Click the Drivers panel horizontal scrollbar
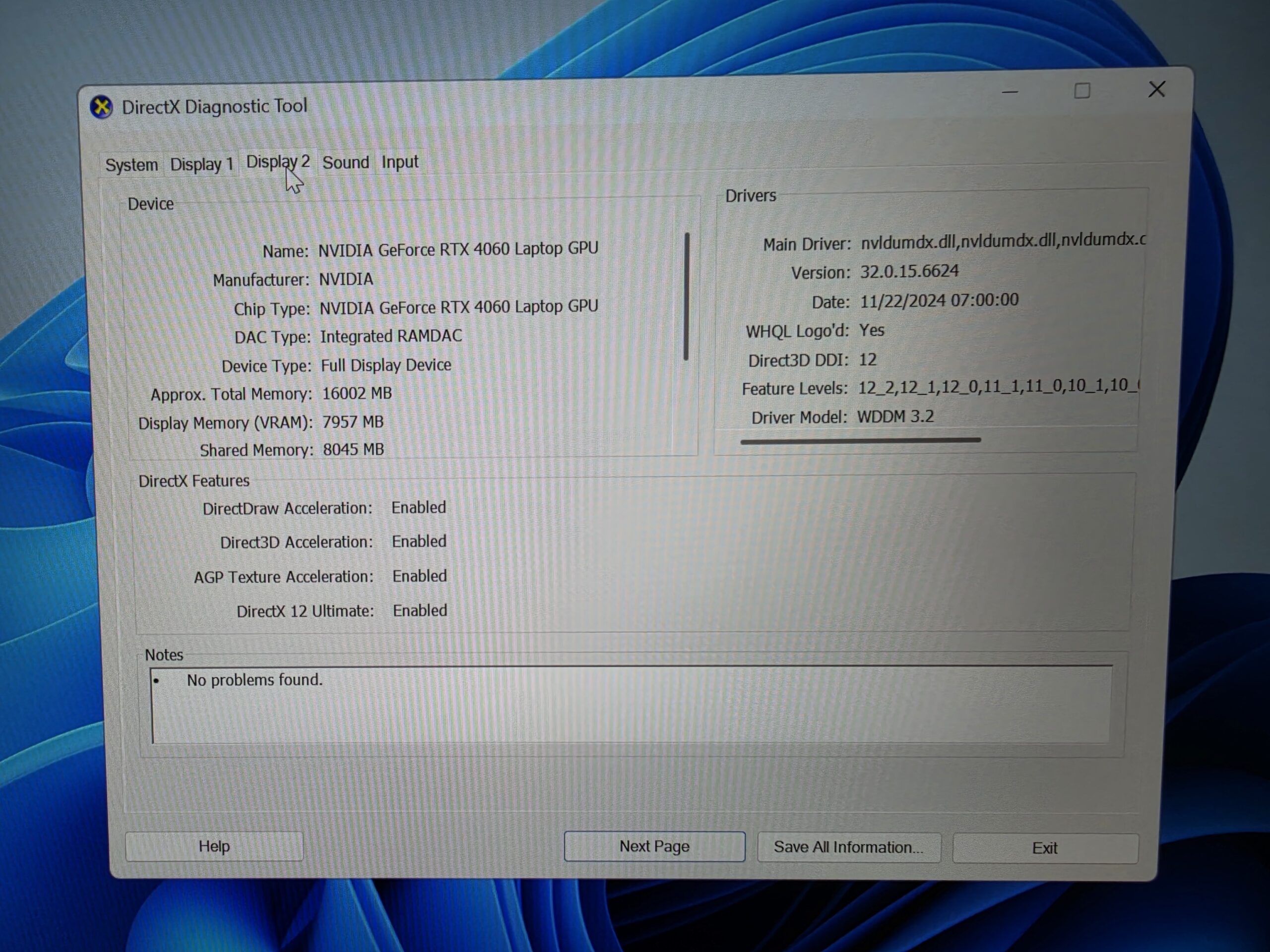The height and width of the screenshot is (952, 1270). [861, 441]
